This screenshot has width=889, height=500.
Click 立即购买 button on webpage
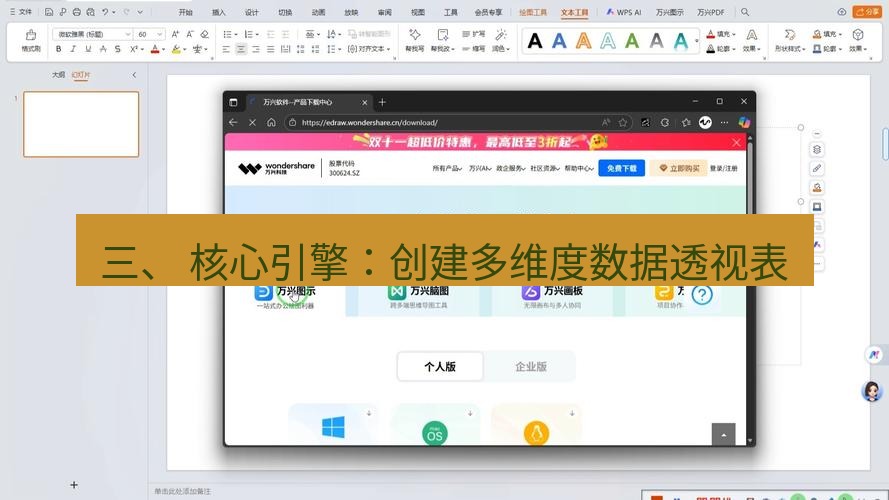click(679, 168)
